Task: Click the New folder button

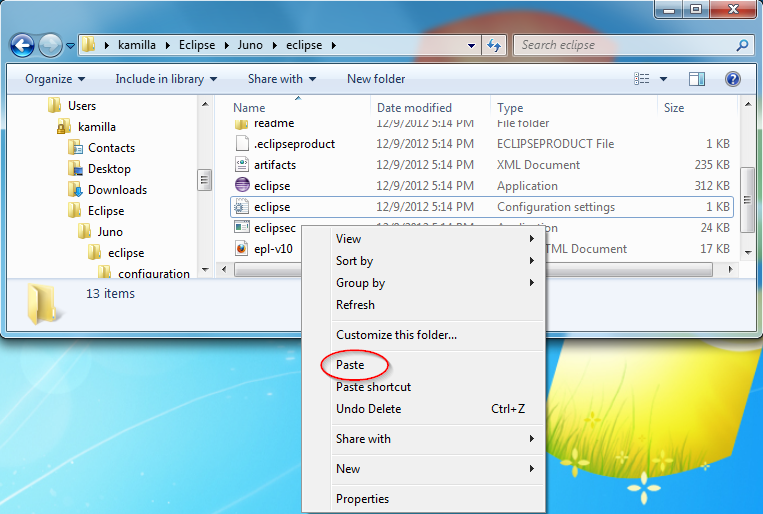Action: pos(376,79)
